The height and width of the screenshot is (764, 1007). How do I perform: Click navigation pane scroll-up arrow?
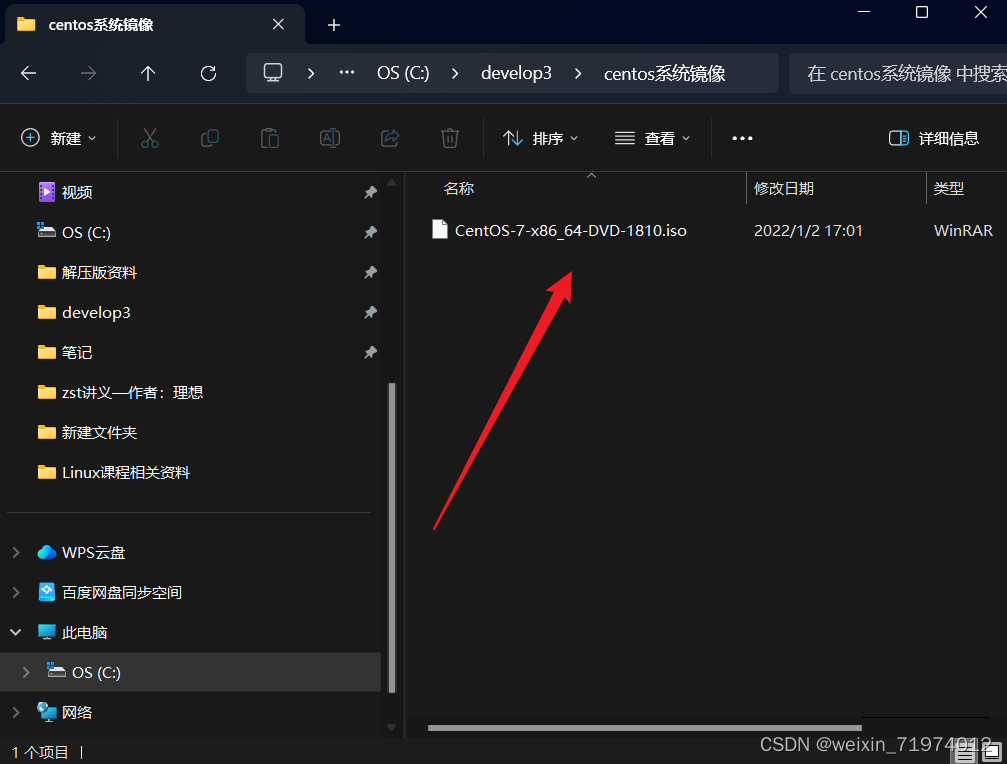[x=392, y=183]
